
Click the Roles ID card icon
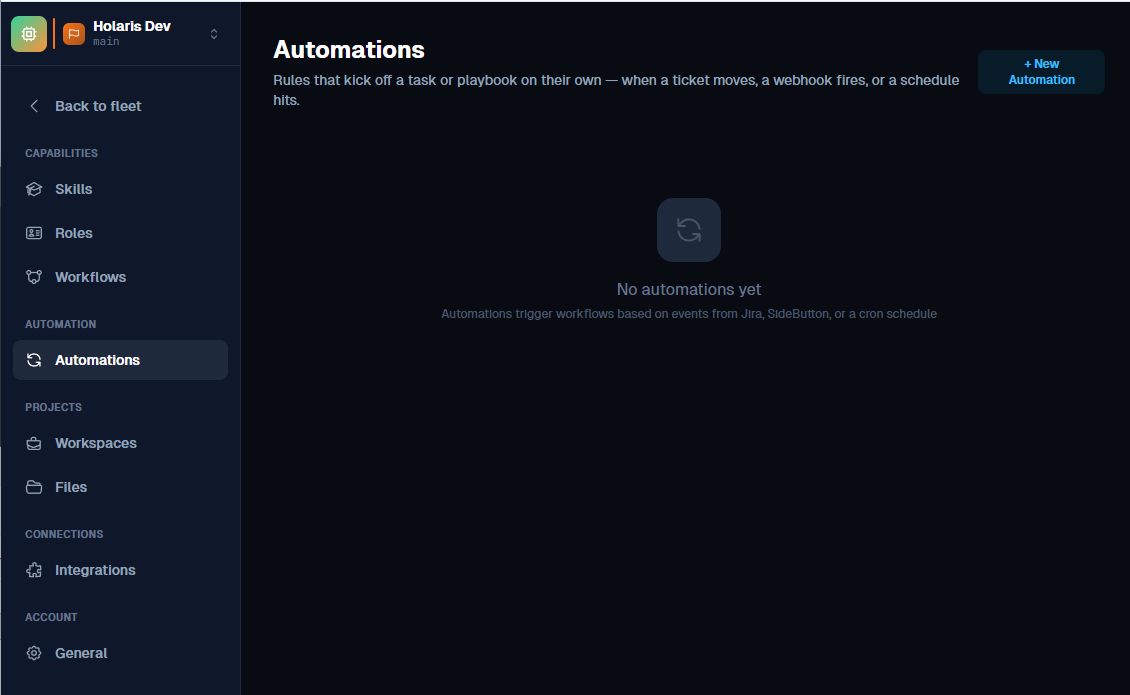[34, 233]
